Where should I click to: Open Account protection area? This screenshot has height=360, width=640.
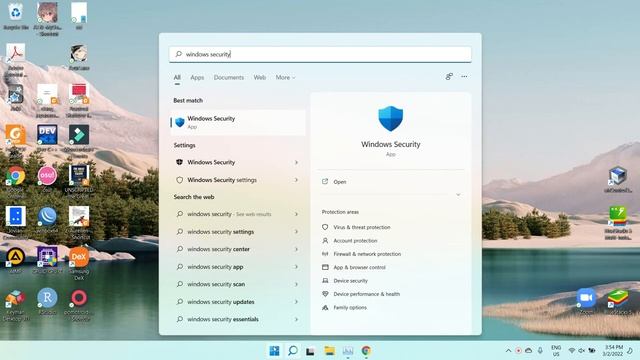pos(355,241)
